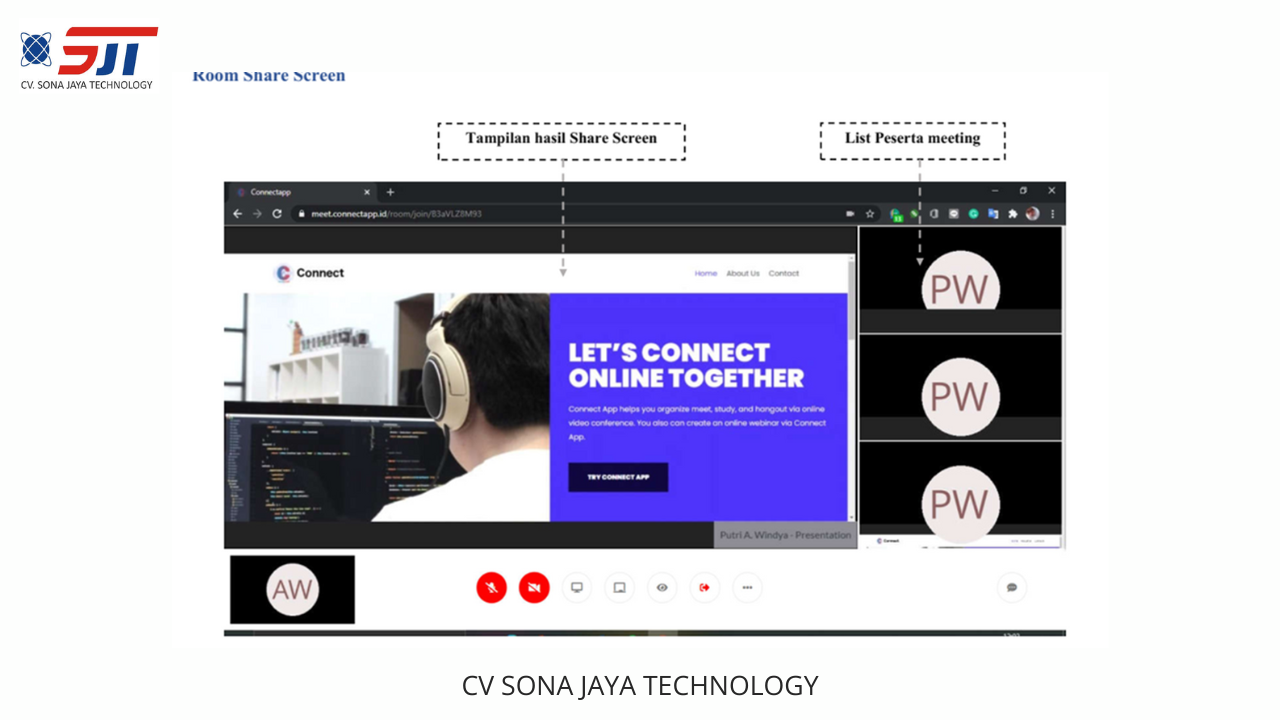Reload the page with the refresh icon
The width and height of the screenshot is (1280, 720).
pos(277,214)
